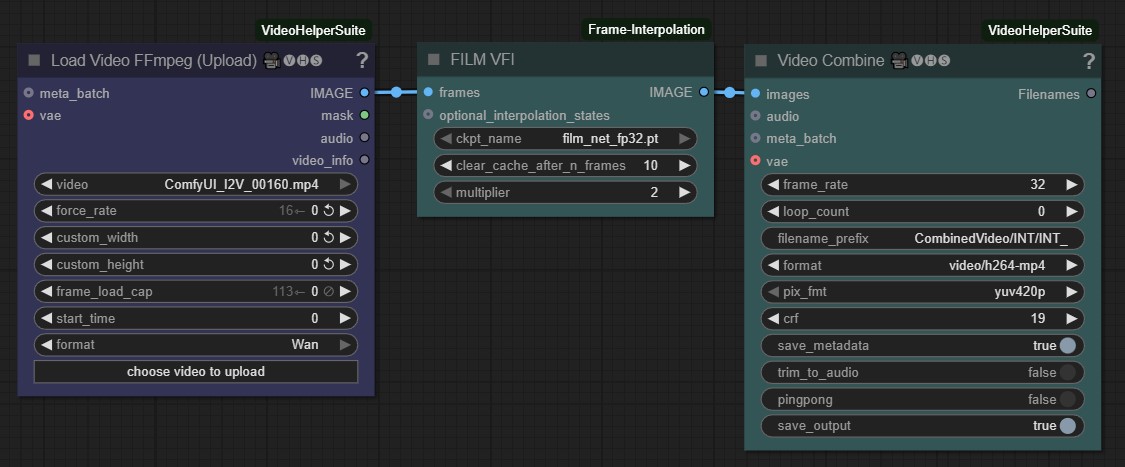Decrease force_rate with left arrow
1125x467 pixels.
click(x=47, y=211)
